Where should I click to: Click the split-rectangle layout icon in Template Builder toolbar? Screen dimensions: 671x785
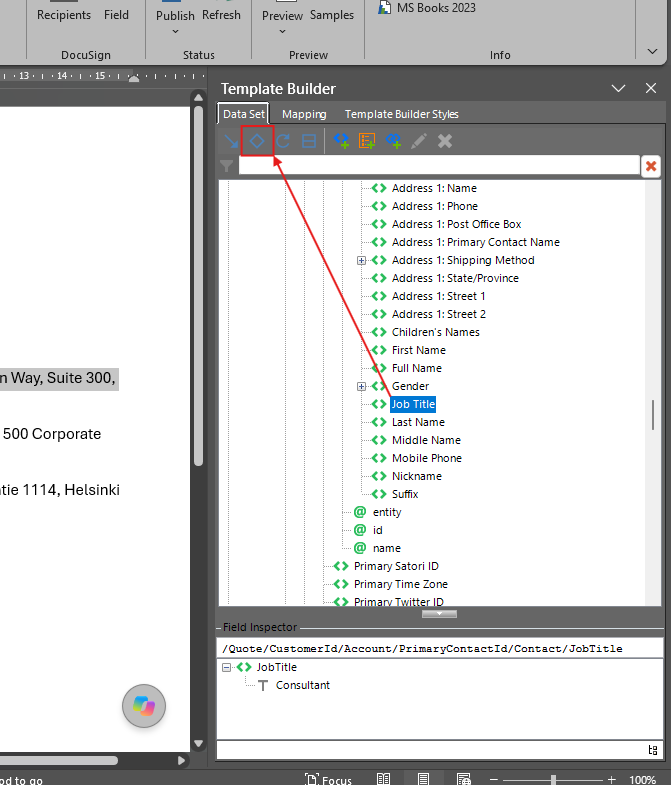point(309,141)
